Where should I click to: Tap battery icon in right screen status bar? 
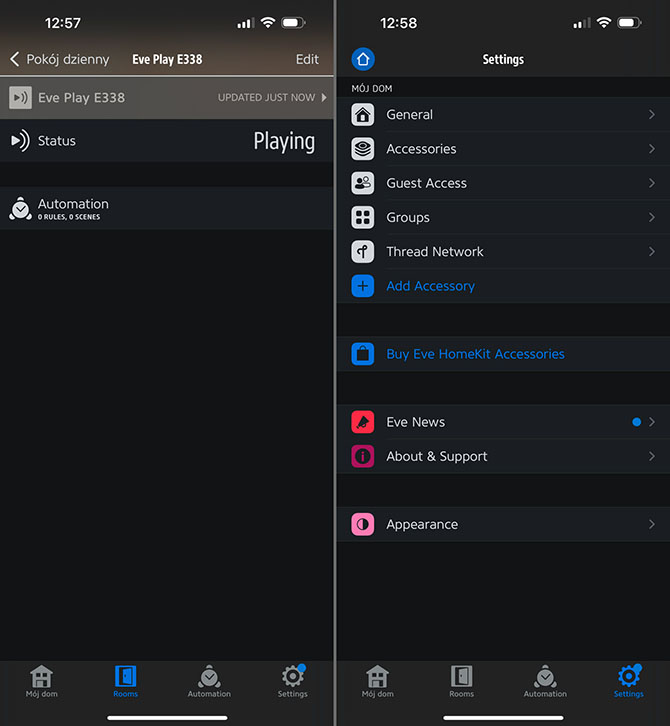point(629,22)
